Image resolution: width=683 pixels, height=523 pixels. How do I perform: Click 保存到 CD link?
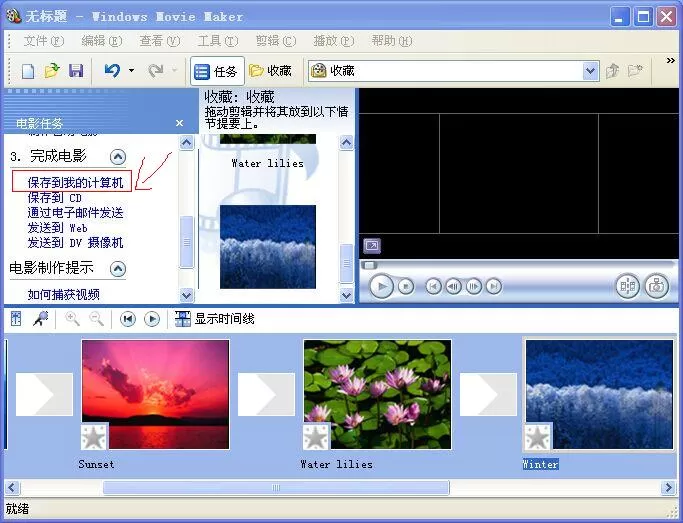pyautogui.click(x=54, y=198)
